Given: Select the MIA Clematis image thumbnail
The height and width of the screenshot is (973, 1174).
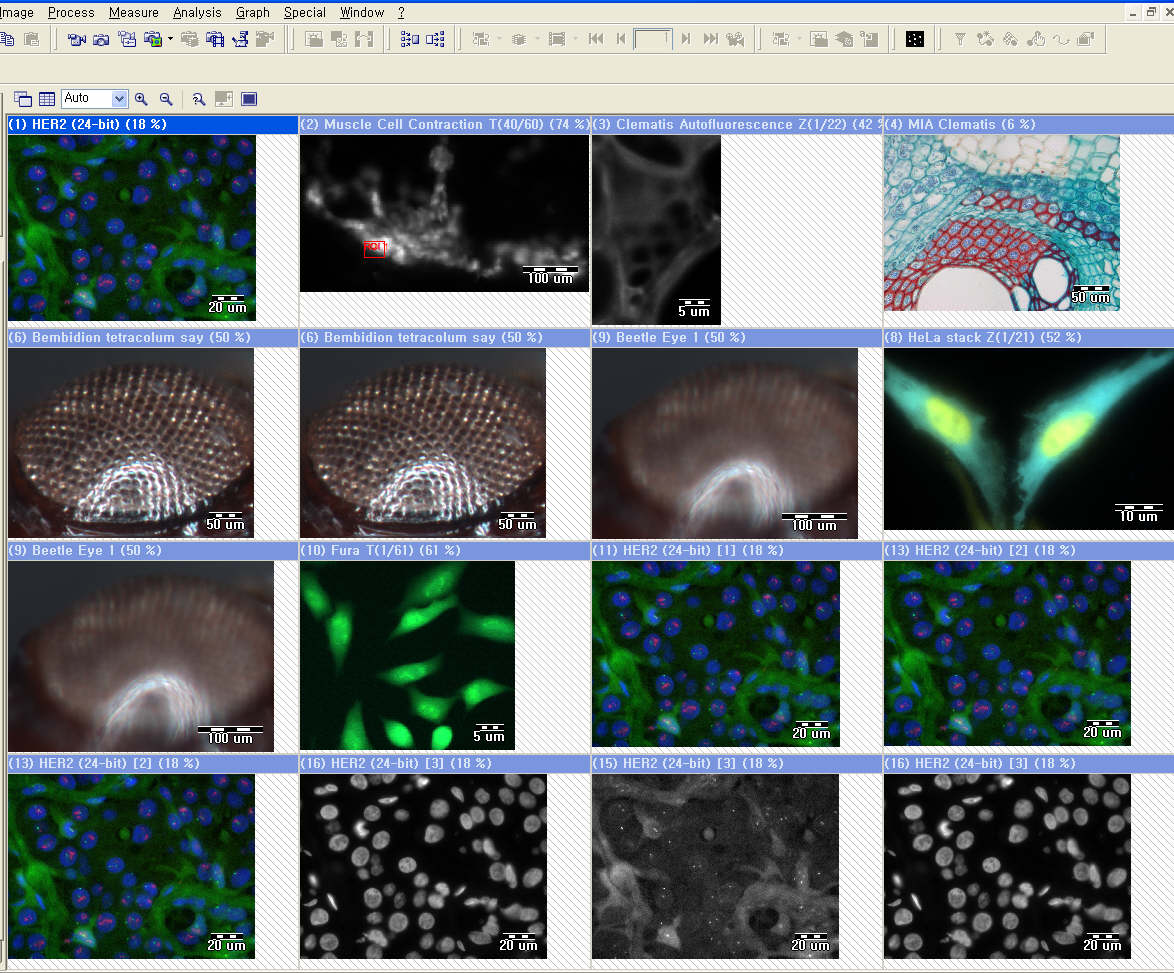Looking at the screenshot, I should click(x=1001, y=222).
